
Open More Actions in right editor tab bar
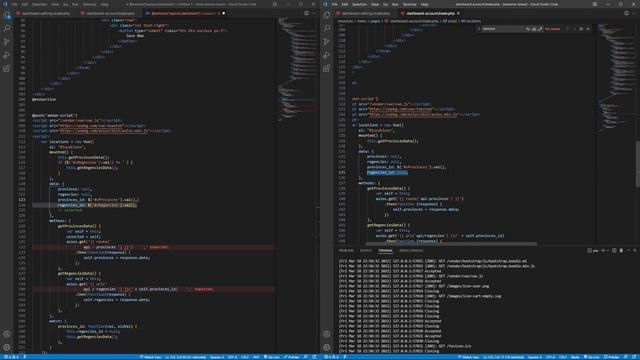coord(634,13)
